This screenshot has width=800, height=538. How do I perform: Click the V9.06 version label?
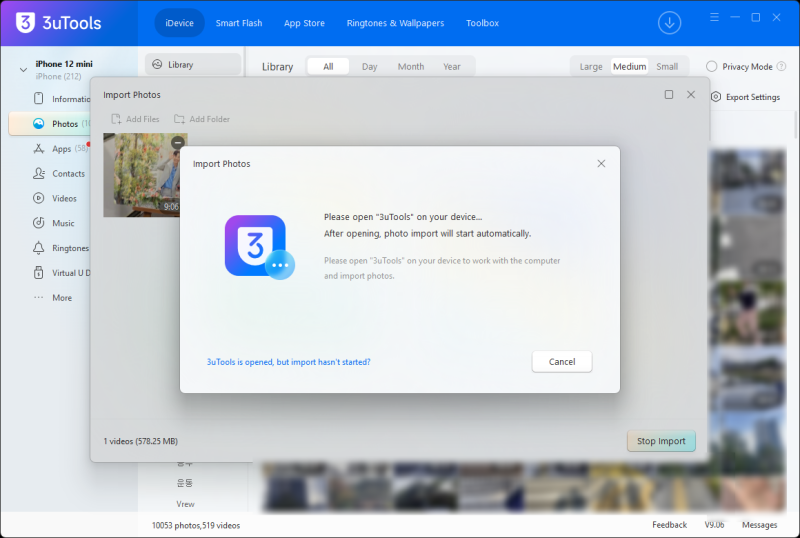click(714, 525)
